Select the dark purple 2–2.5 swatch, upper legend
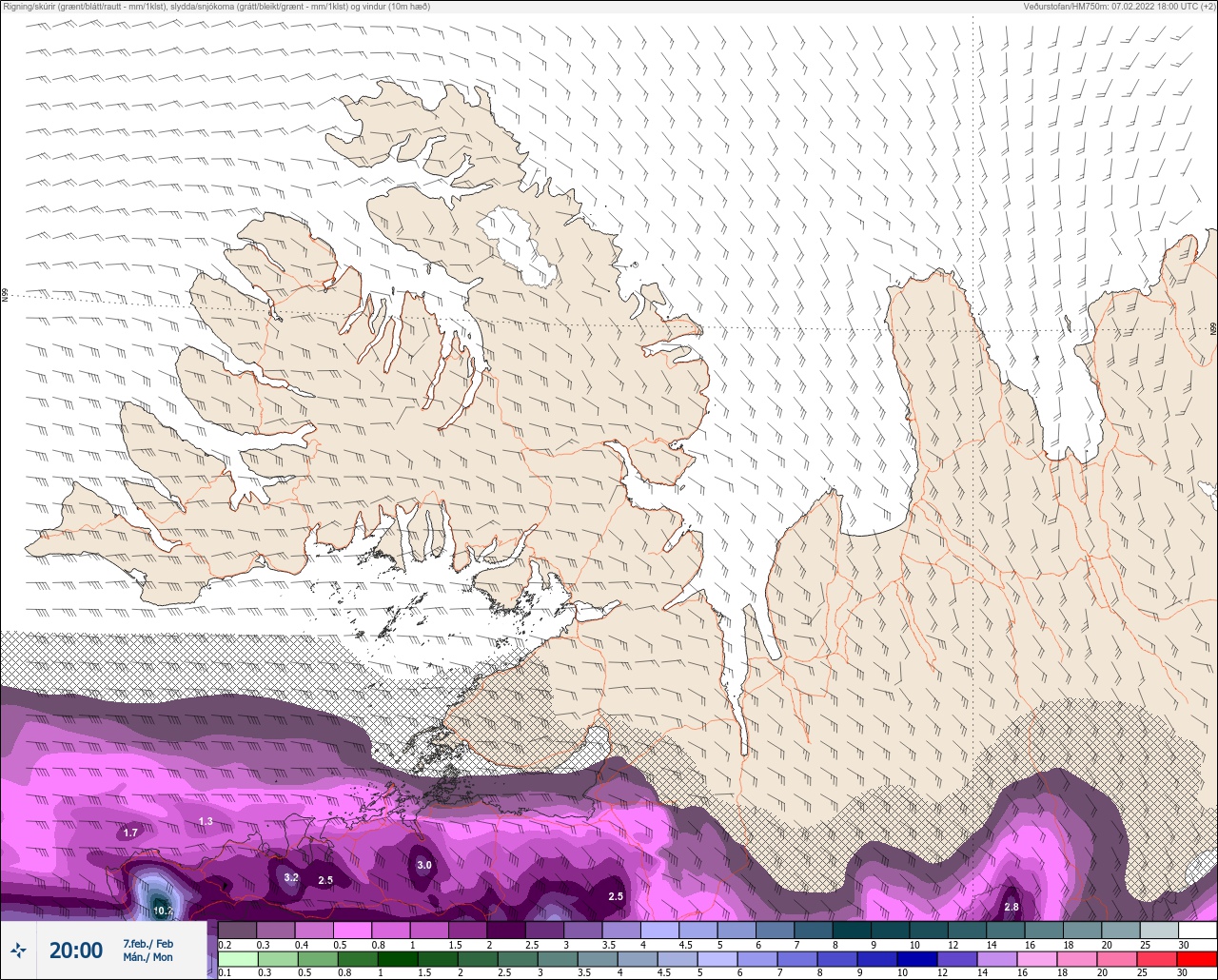 (x=506, y=930)
